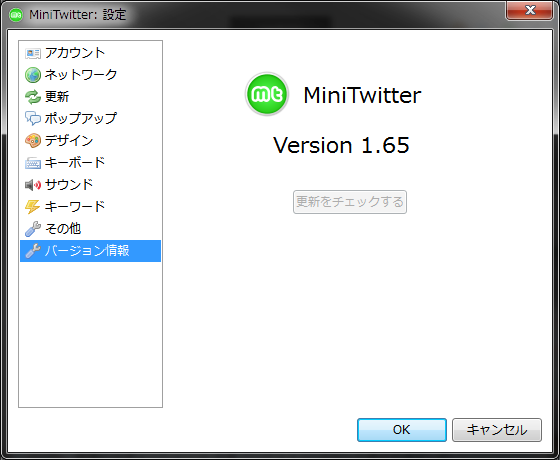Close the settings dialog window
This screenshot has width=560, height=460.
click(529, 10)
